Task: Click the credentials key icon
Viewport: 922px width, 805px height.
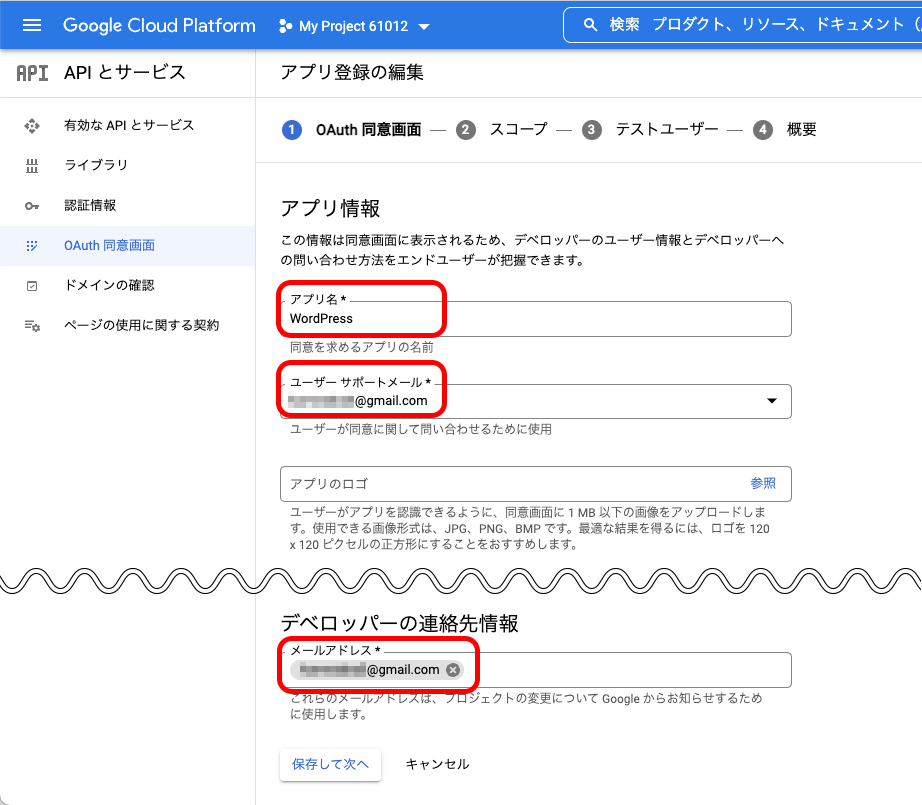Action: 32,206
